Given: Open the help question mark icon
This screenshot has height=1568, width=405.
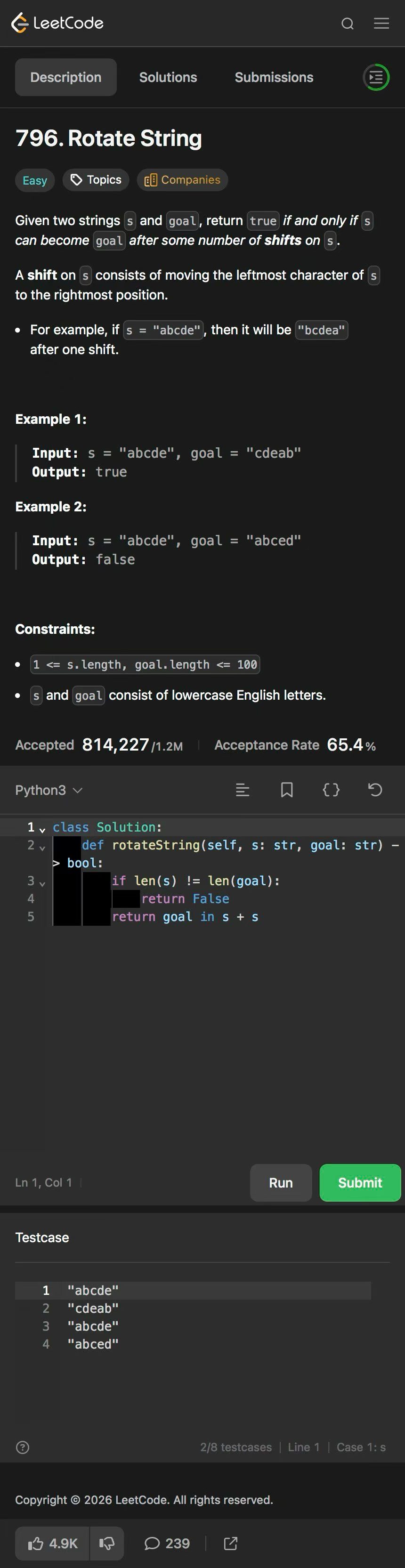Looking at the screenshot, I should point(23,1447).
